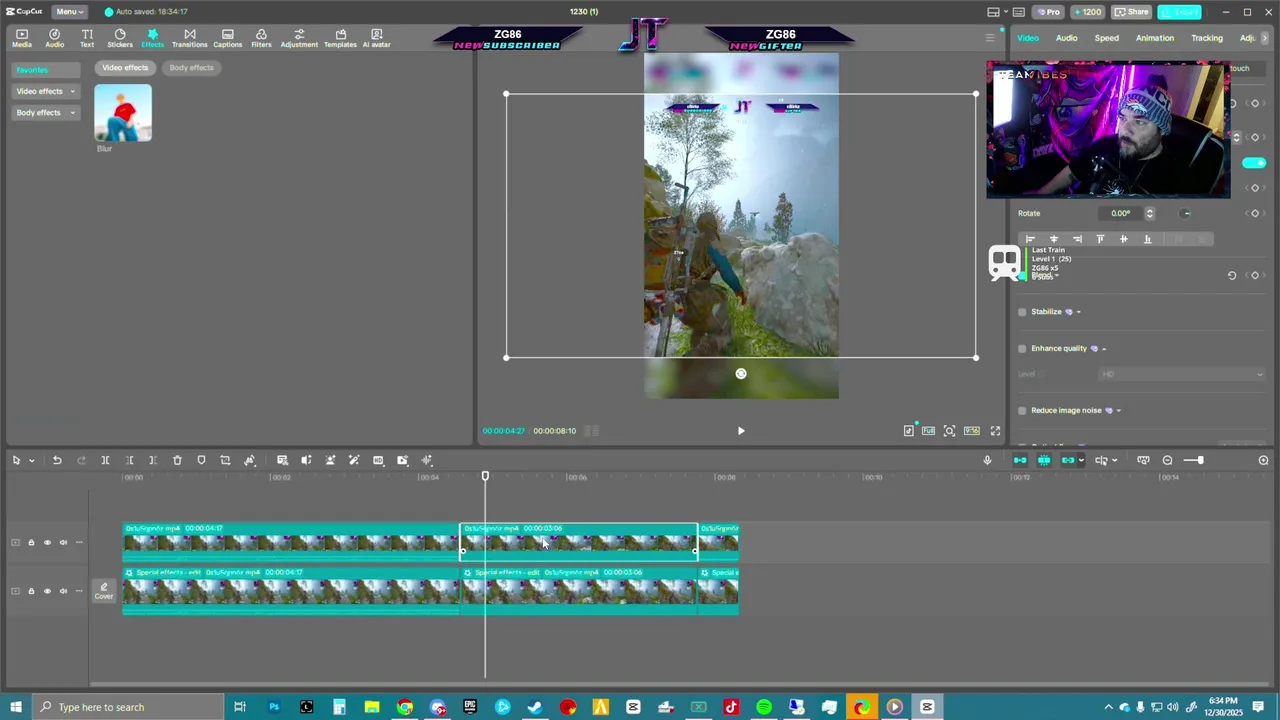This screenshot has width=1280, height=720.
Task: Select the Body effects pill tab
Action: [191, 68]
